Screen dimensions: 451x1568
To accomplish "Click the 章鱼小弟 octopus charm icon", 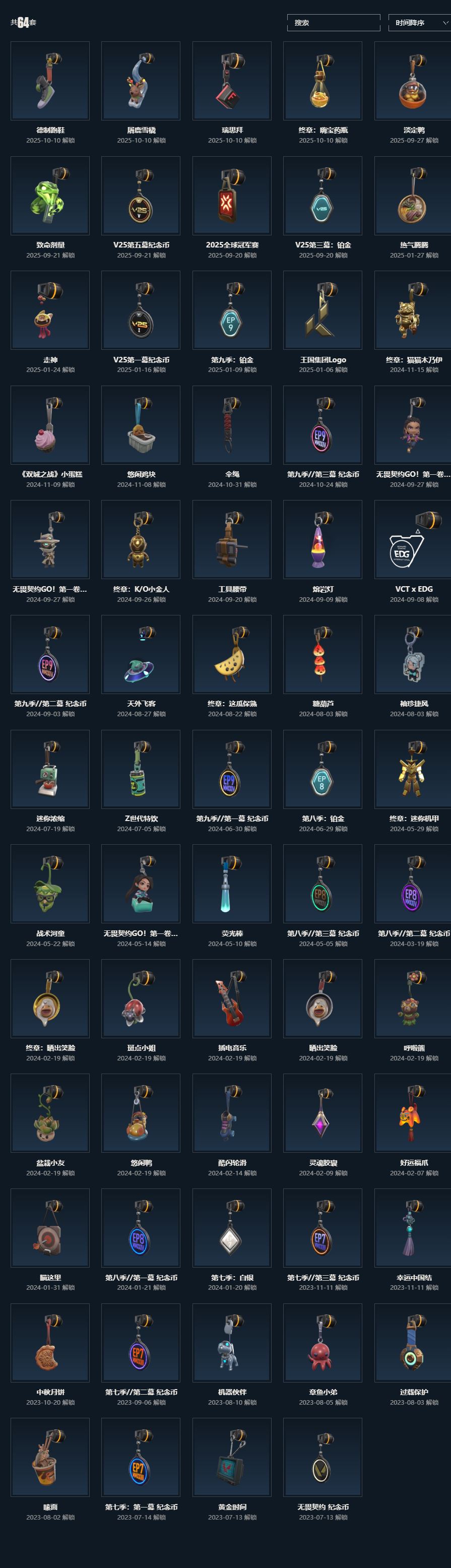I will click(x=323, y=1343).
